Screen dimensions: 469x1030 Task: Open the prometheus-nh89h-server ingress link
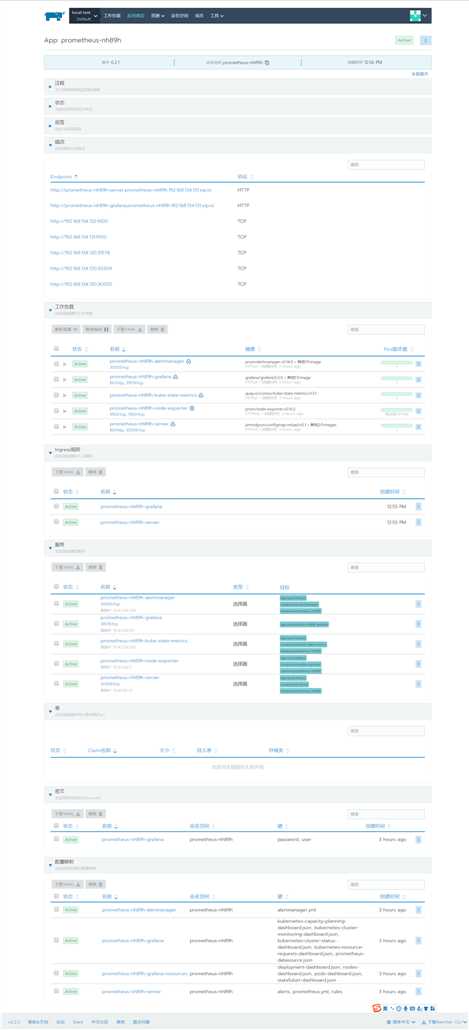129,522
